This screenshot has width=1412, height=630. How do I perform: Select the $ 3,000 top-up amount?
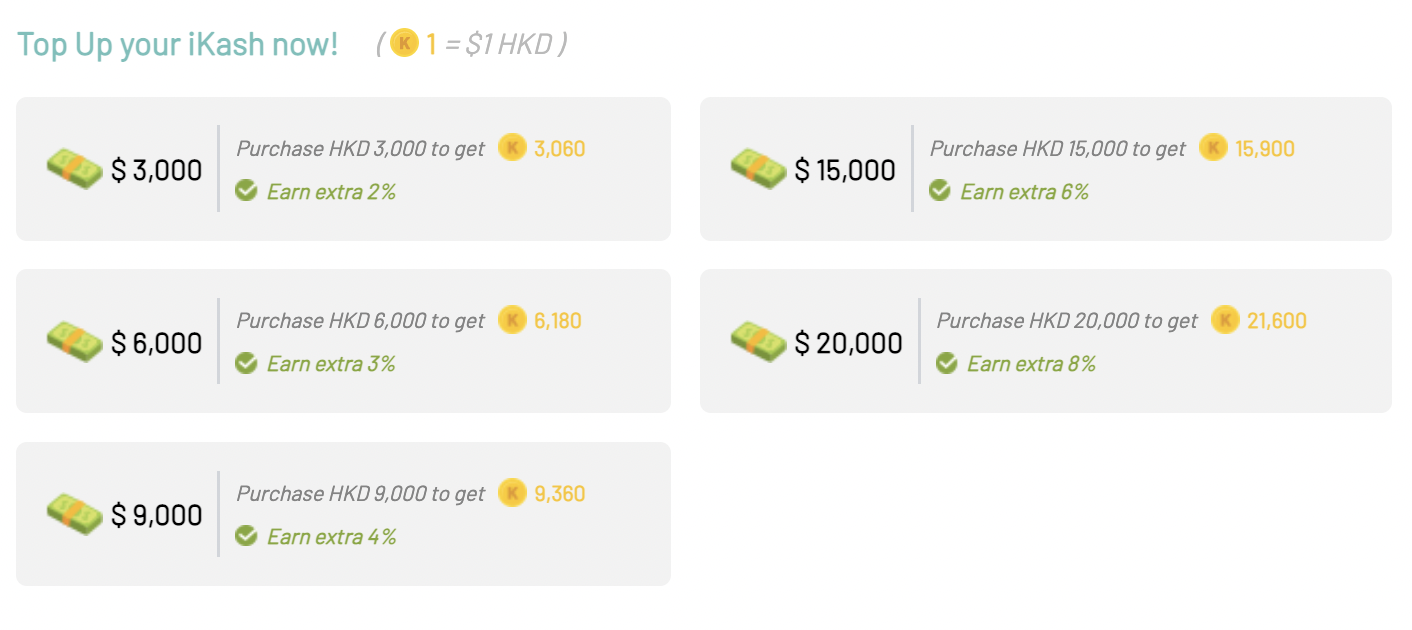(157, 170)
